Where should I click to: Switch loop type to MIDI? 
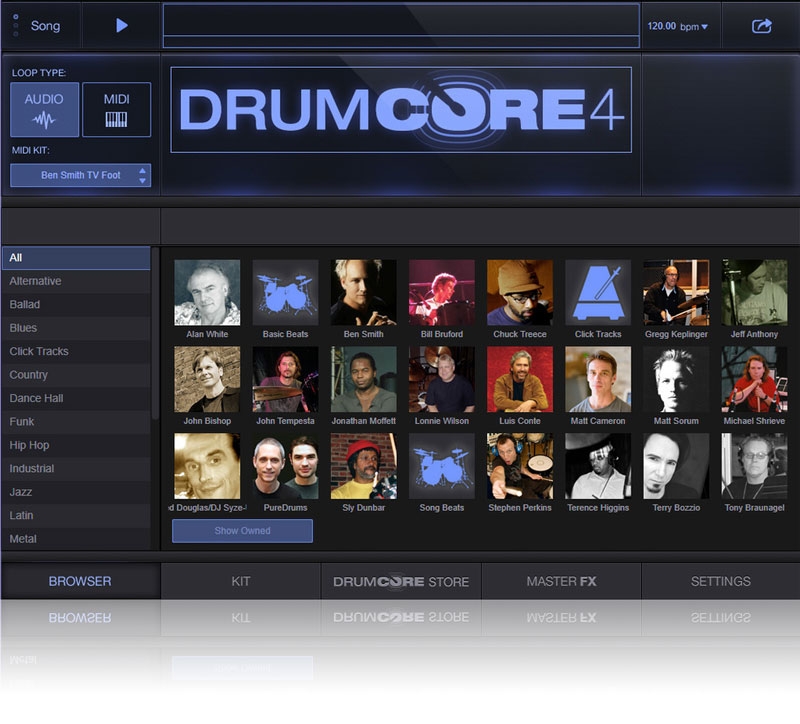pos(116,109)
